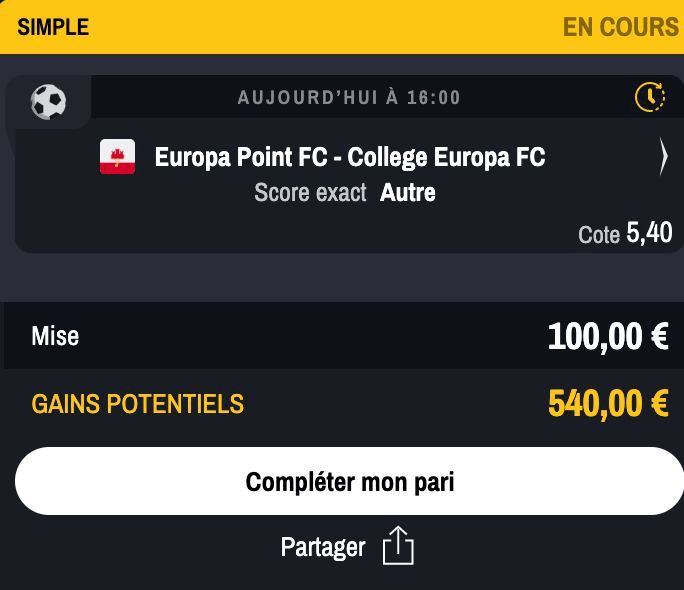Click the soccer ball sport icon
Viewport: 684px width, 590px height.
click(48, 102)
